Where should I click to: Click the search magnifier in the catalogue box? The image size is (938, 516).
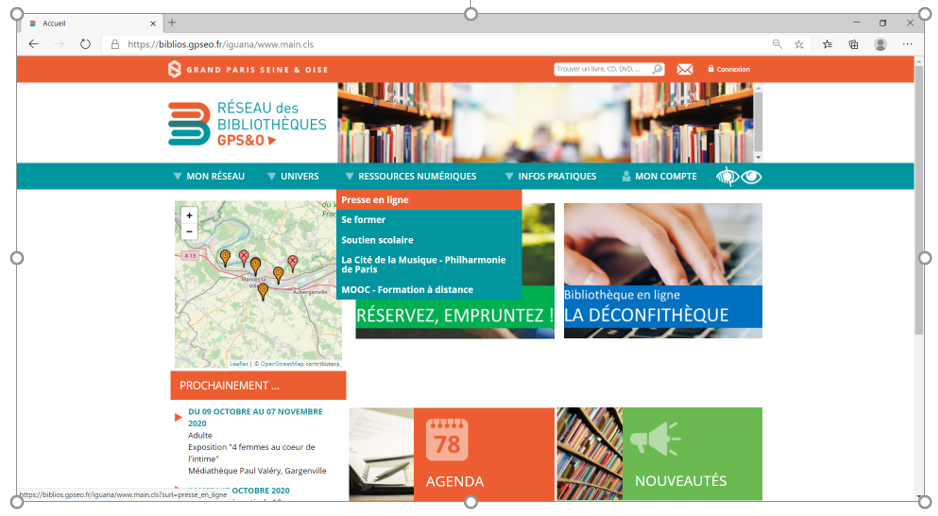coord(657,69)
